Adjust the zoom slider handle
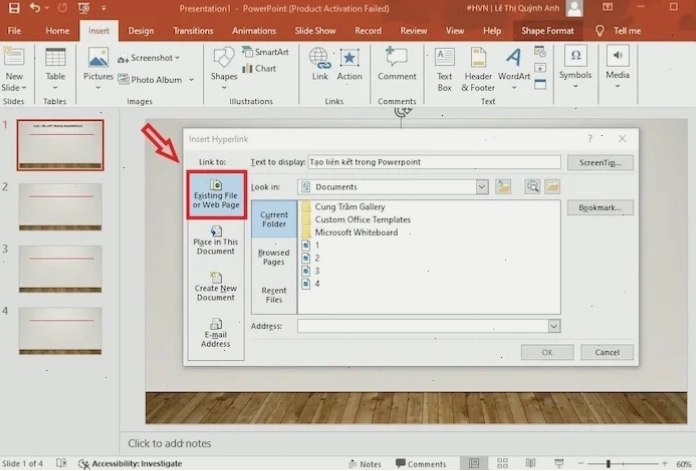 (608, 463)
